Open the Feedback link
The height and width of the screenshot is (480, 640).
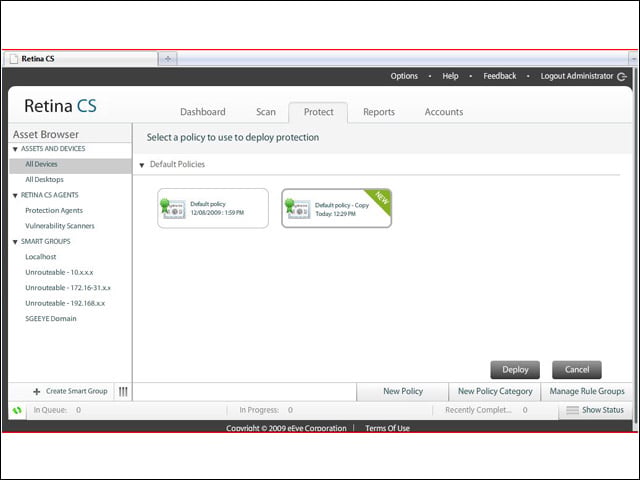tap(500, 76)
